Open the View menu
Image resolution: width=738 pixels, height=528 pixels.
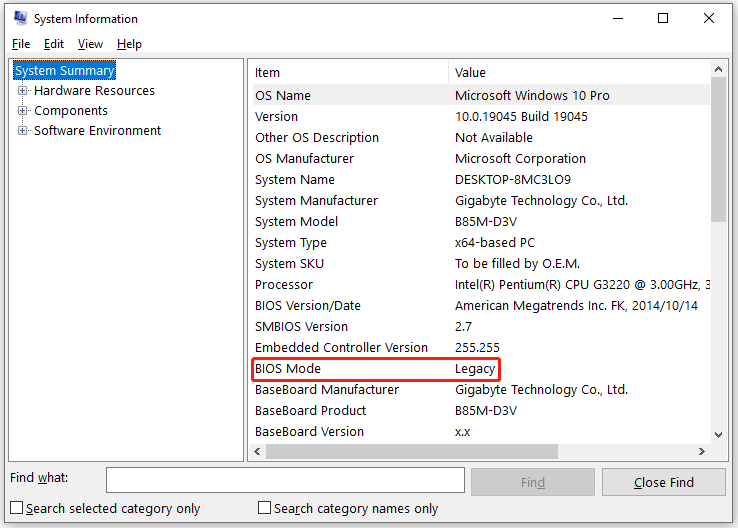pyautogui.click(x=90, y=44)
